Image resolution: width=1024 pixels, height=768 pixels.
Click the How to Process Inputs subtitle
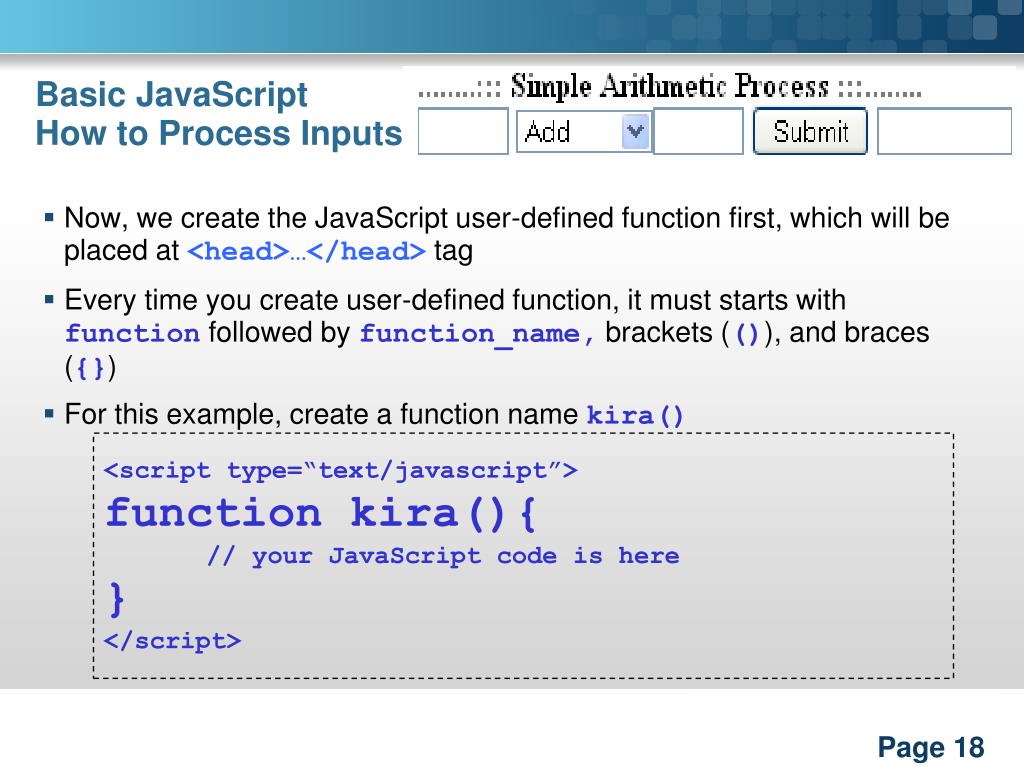click(218, 133)
